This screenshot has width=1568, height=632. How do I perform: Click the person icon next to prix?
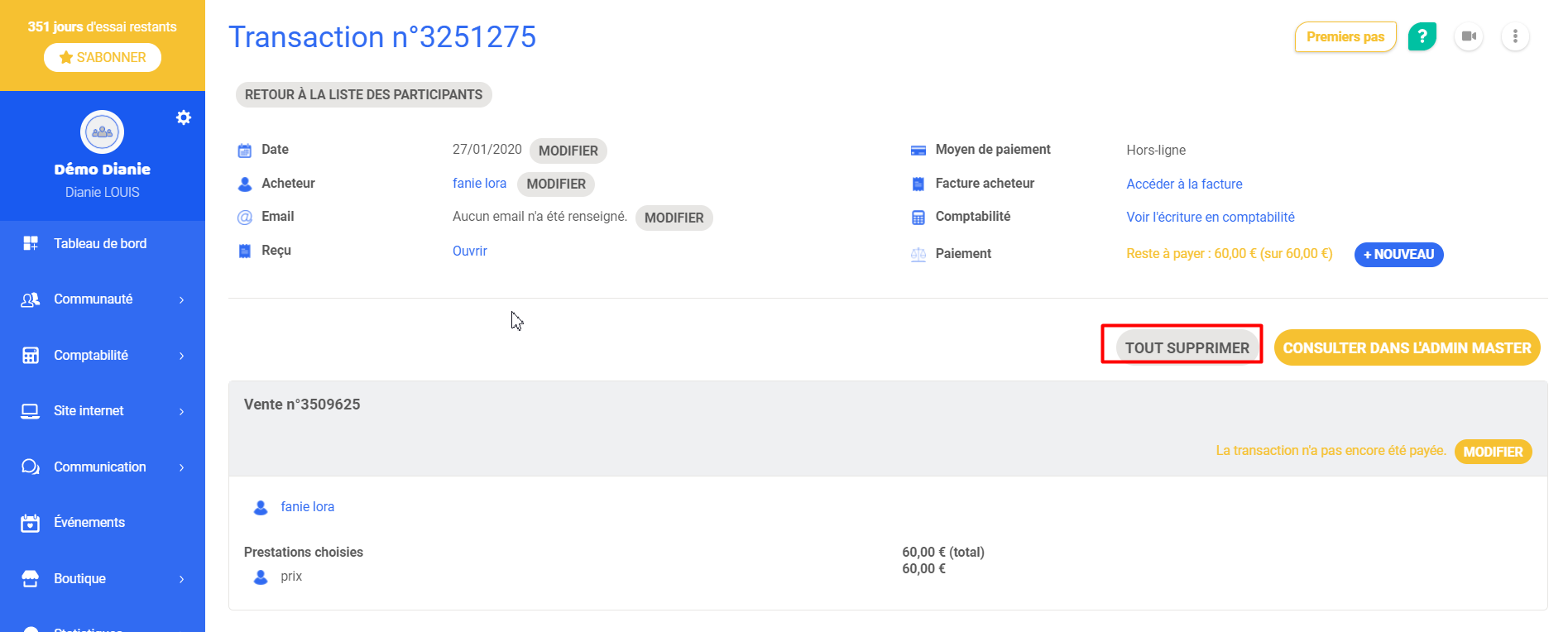tap(261, 577)
